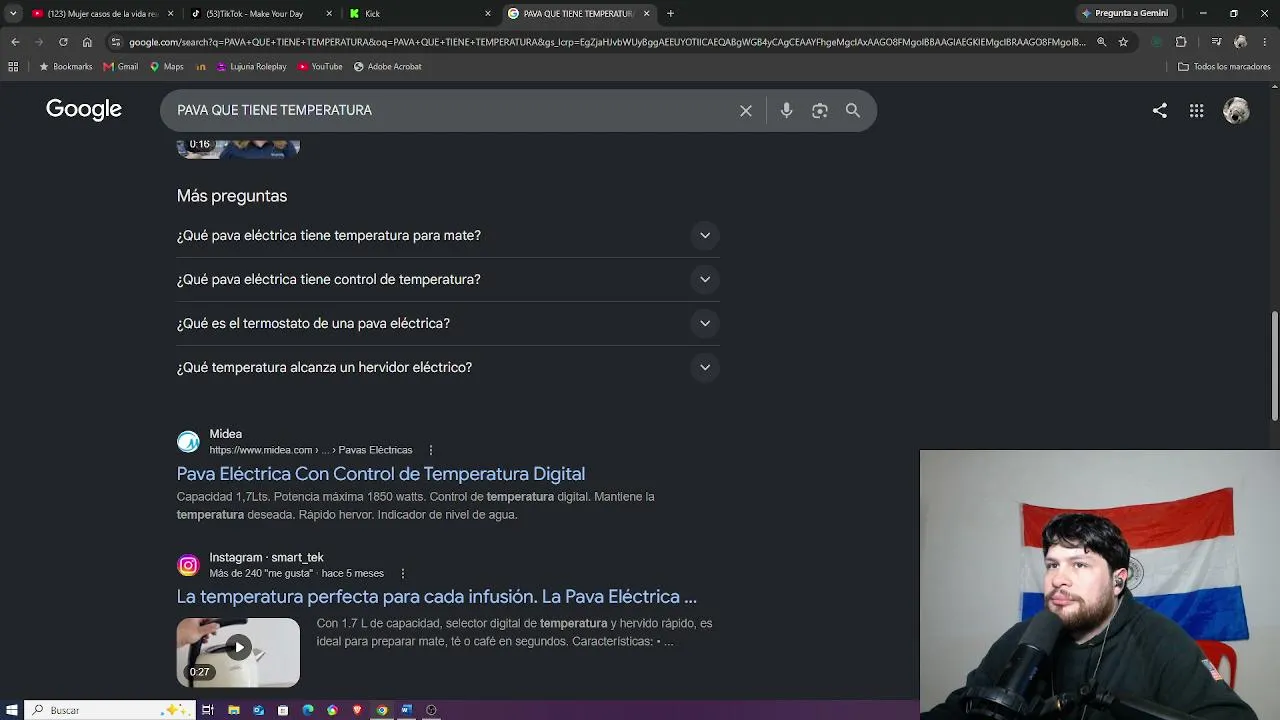Open Midea 'Pava Eléctrica Con Control de Temperatura Digital' result
This screenshot has width=1280, height=720.
pyautogui.click(x=381, y=474)
